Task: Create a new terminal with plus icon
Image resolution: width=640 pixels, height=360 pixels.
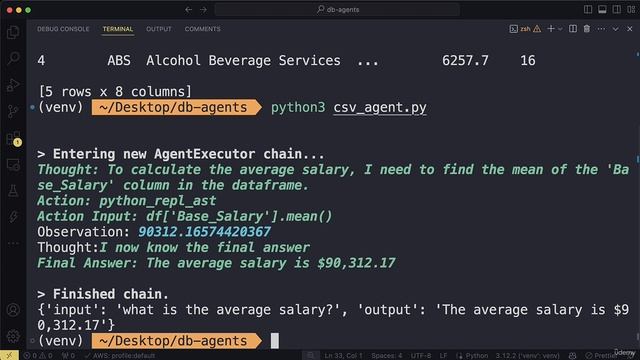Action: (x=551, y=29)
